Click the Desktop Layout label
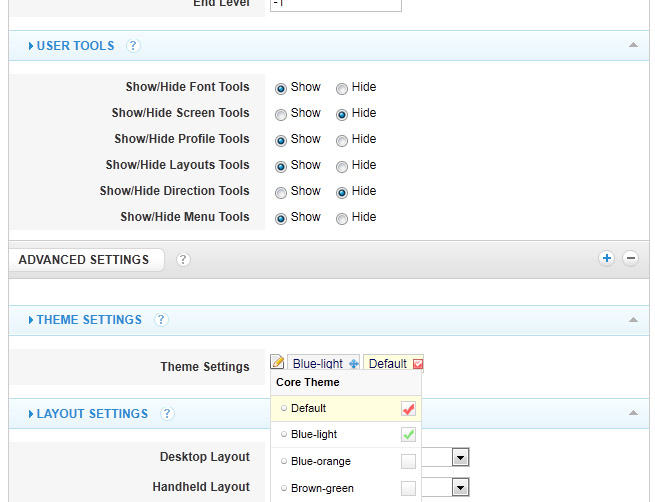The width and height of the screenshot is (655, 502). (x=205, y=457)
